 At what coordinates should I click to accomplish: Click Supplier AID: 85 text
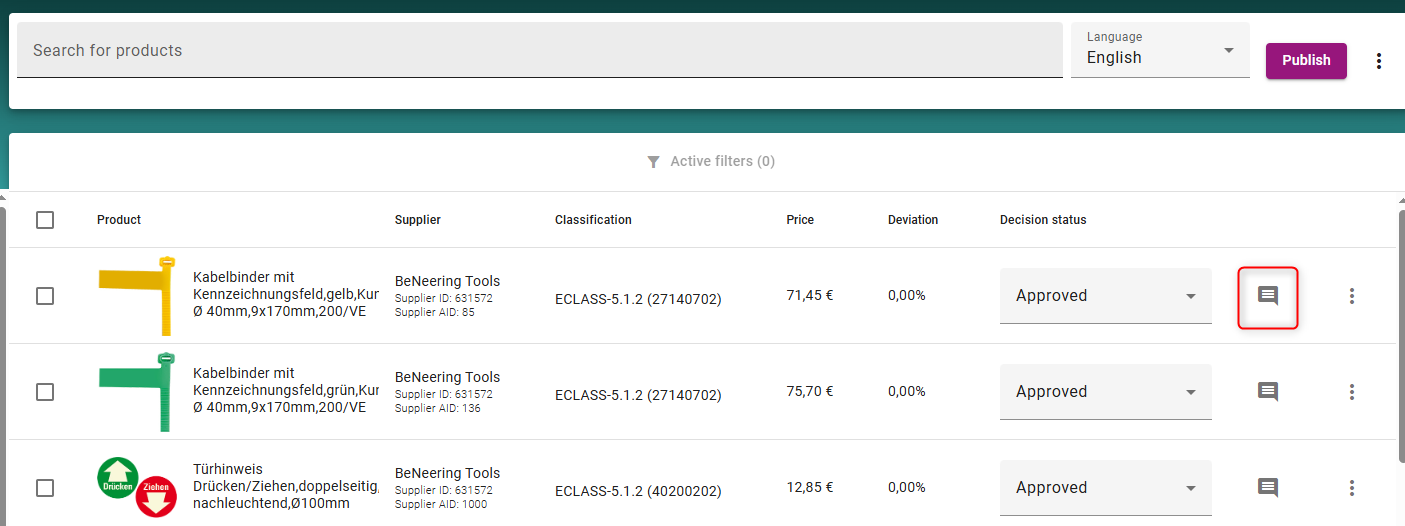[435, 313]
